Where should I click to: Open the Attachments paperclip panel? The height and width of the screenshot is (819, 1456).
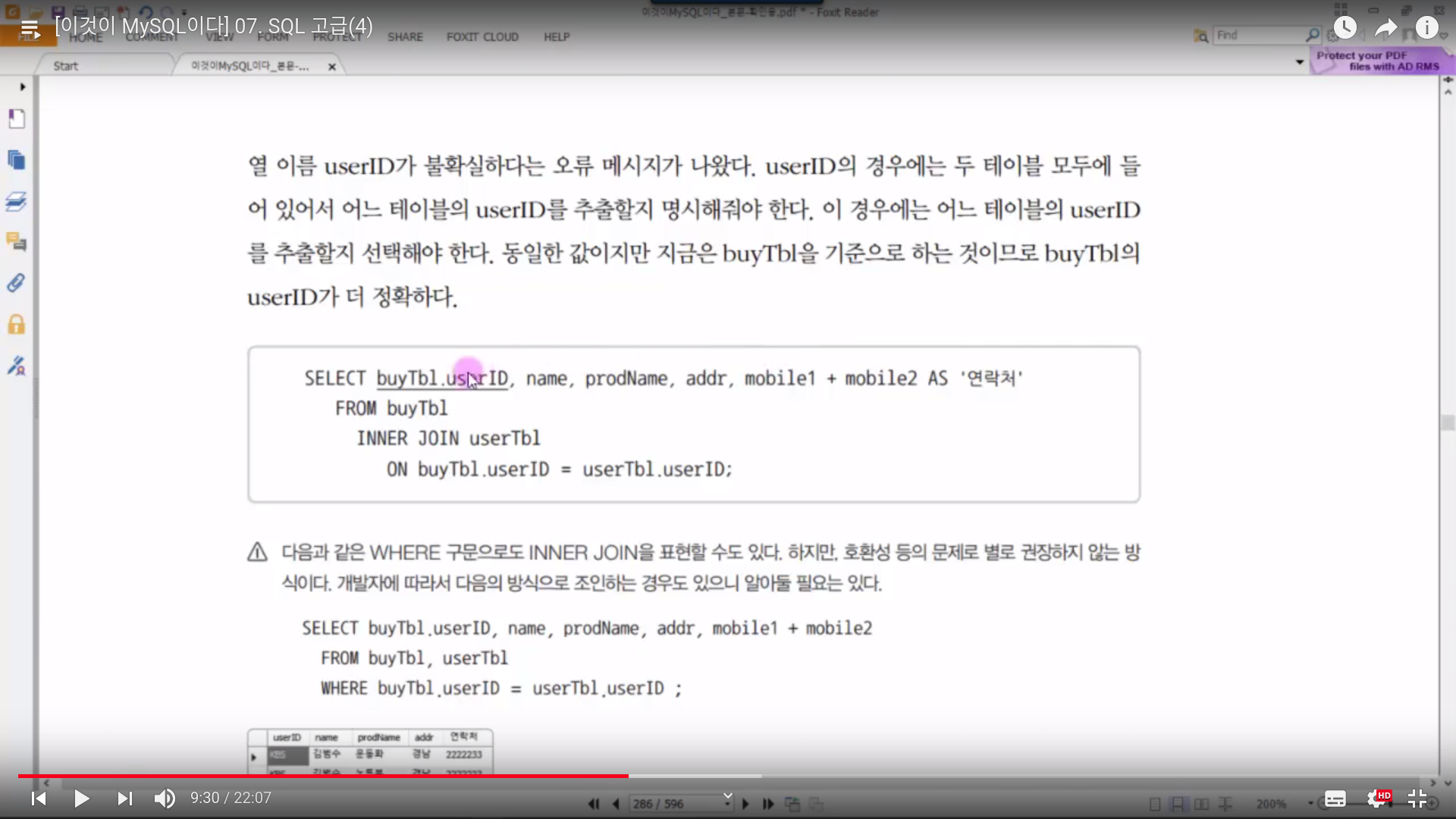click(17, 283)
